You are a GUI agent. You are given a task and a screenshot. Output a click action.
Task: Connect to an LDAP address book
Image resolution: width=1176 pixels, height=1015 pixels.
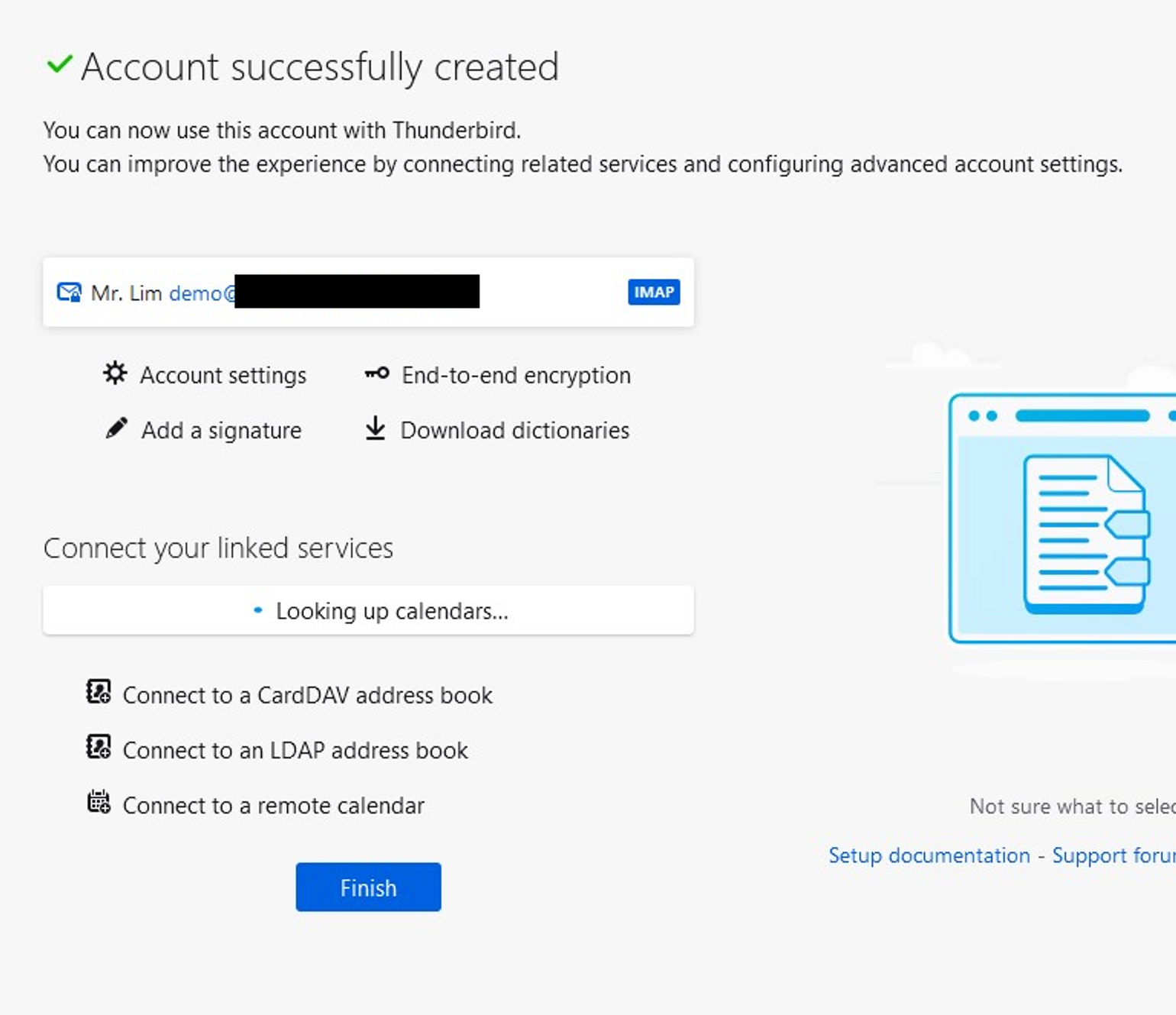295,750
